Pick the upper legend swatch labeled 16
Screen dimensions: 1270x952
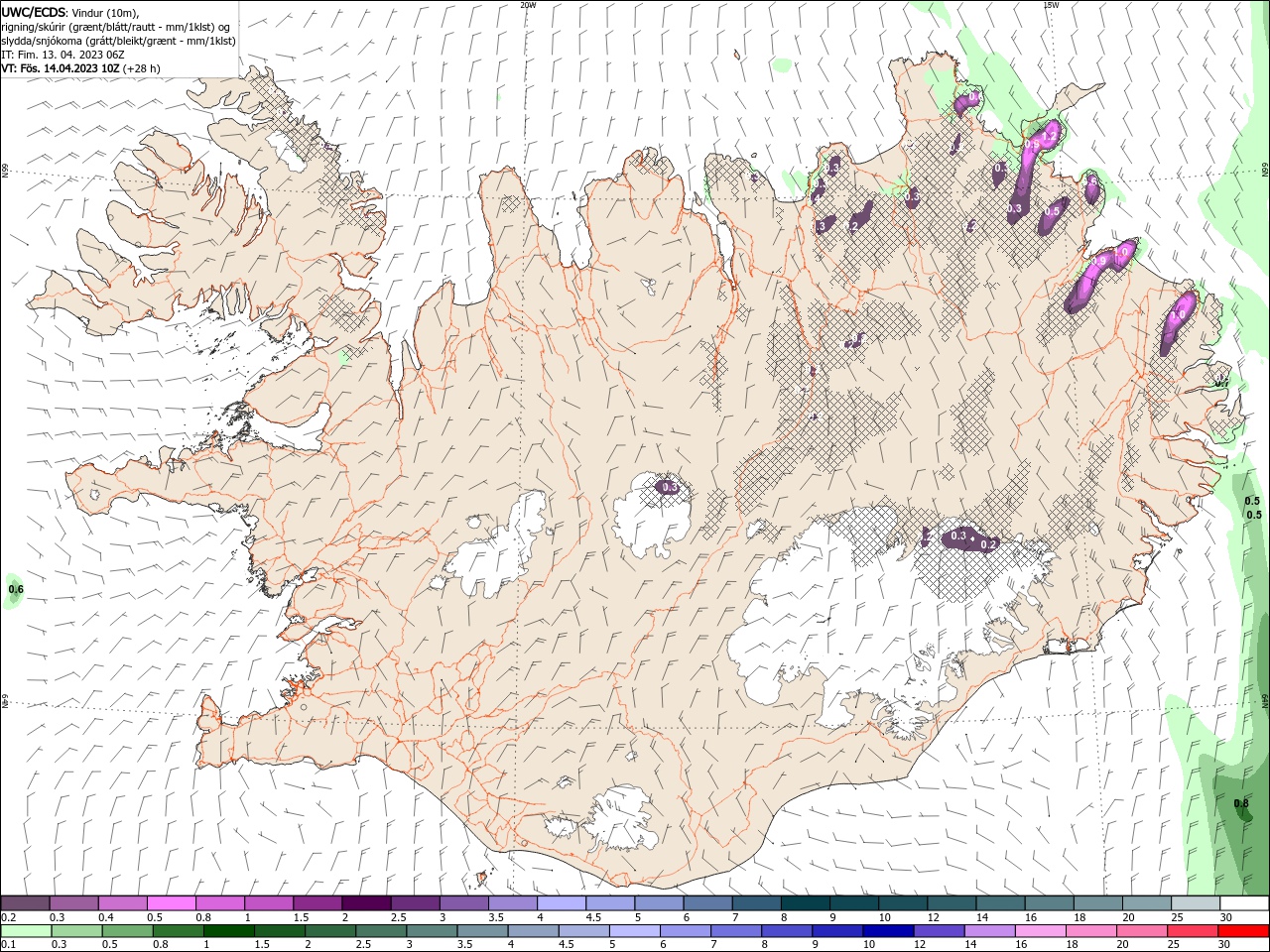(x=1050, y=902)
